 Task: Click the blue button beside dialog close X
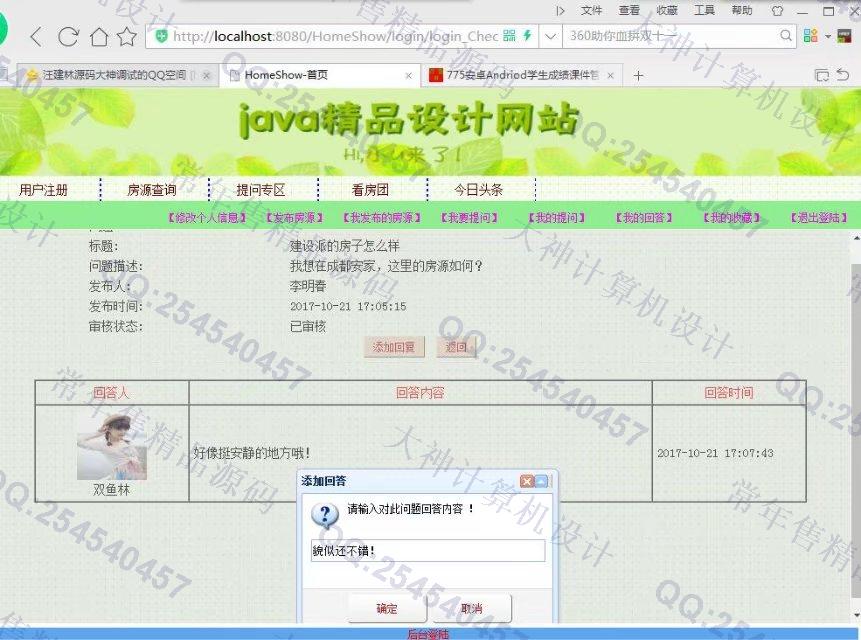tap(541, 481)
